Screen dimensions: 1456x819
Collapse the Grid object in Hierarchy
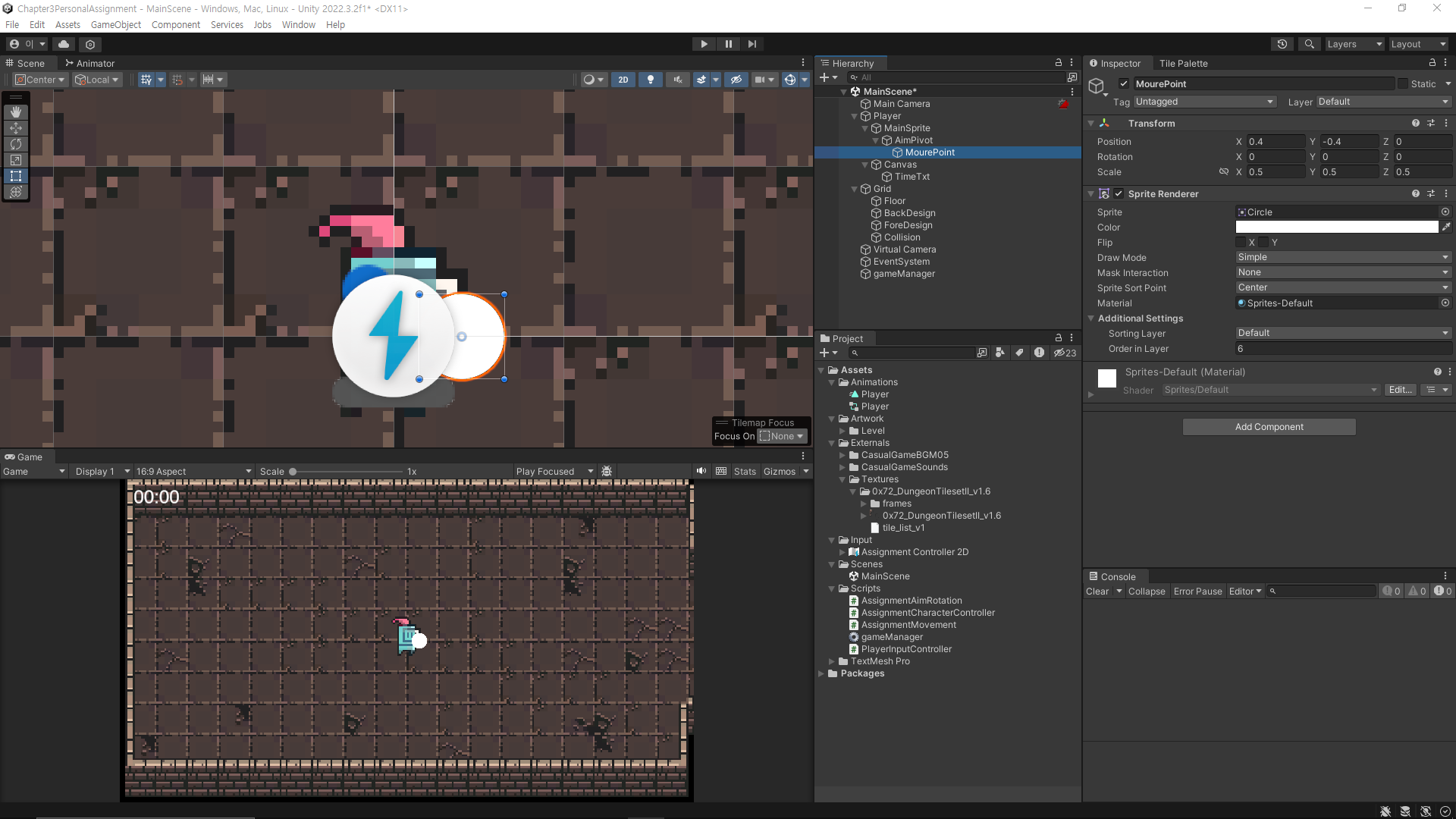pyautogui.click(x=854, y=189)
